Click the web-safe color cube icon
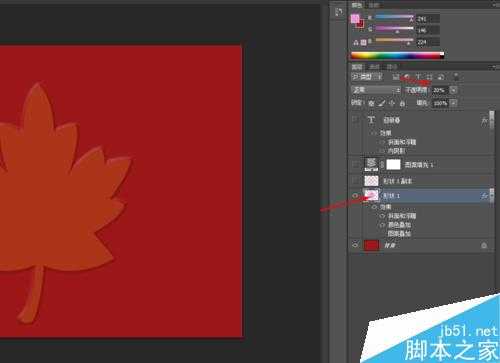 [x=364, y=42]
